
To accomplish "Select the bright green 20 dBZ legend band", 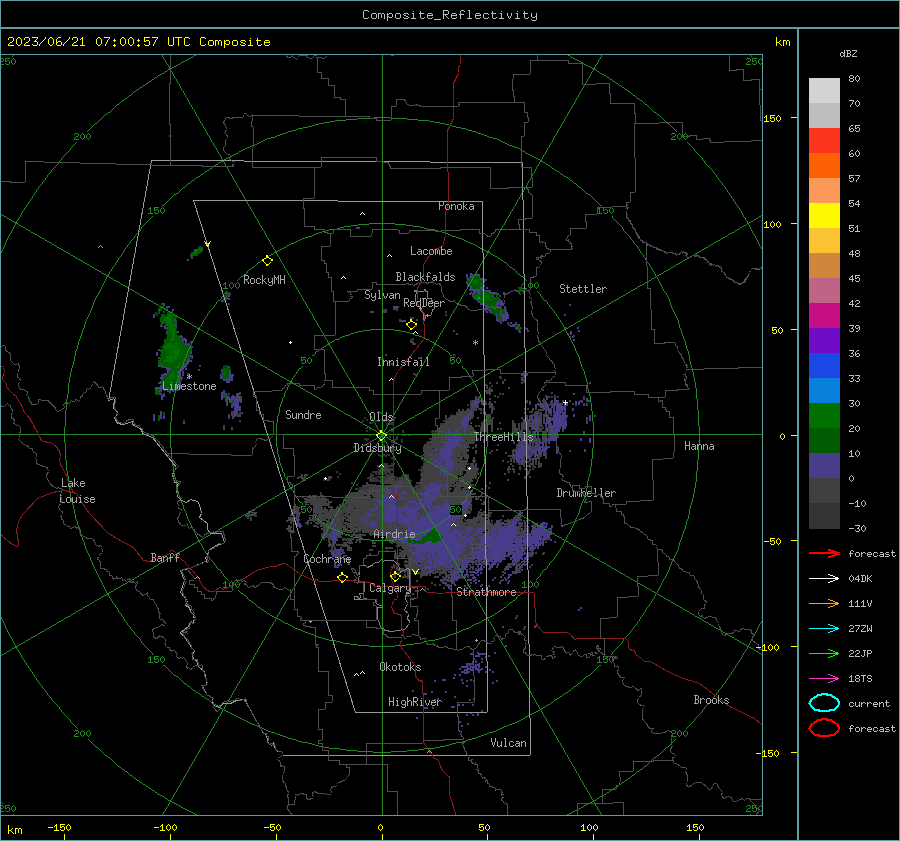I will pos(824,416).
